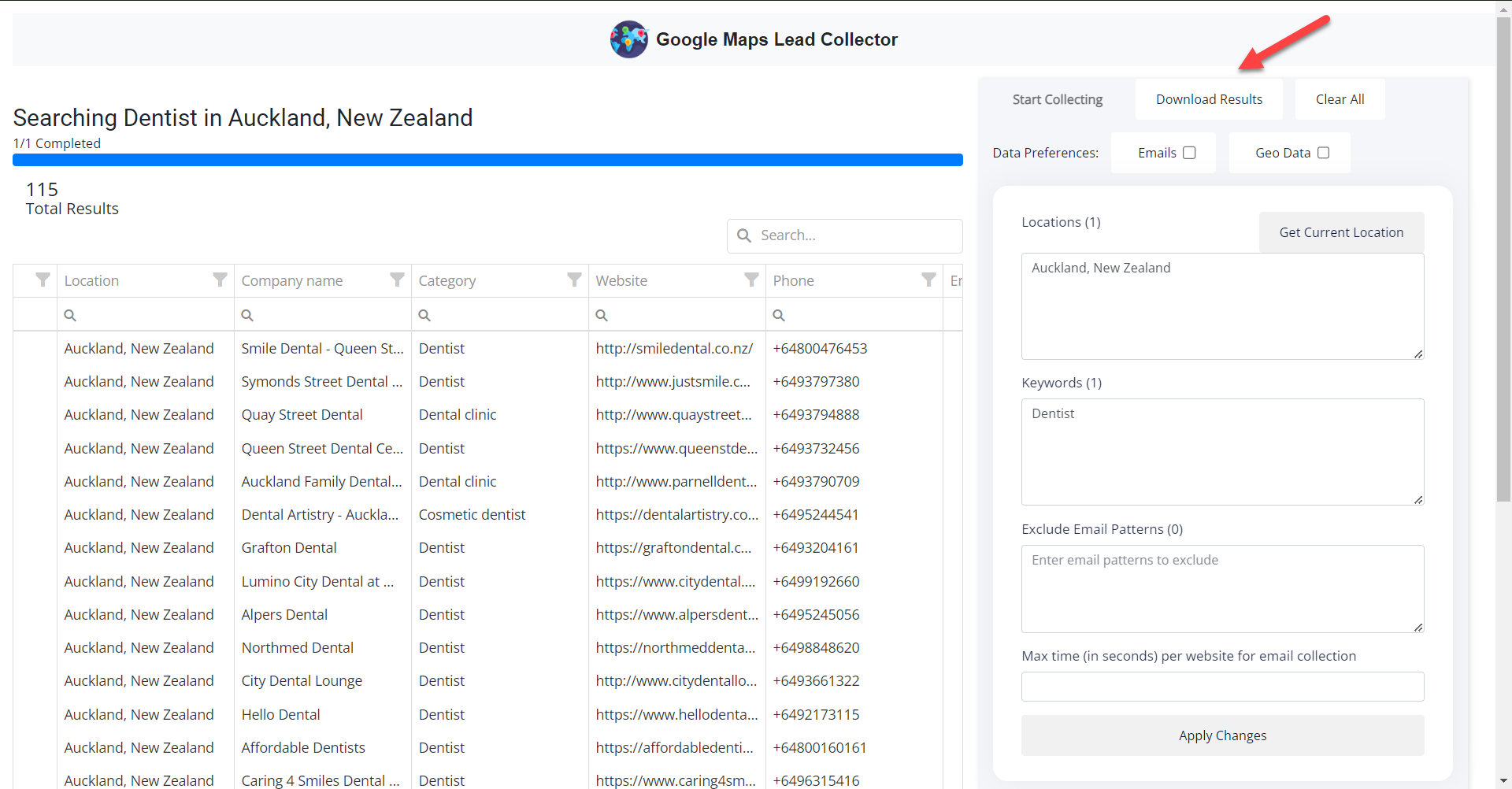Image resolution: width=1512 pixels, height=789 pixels.
Task: Click magnifier in Phone filter row
Action: tap(779, 315)
